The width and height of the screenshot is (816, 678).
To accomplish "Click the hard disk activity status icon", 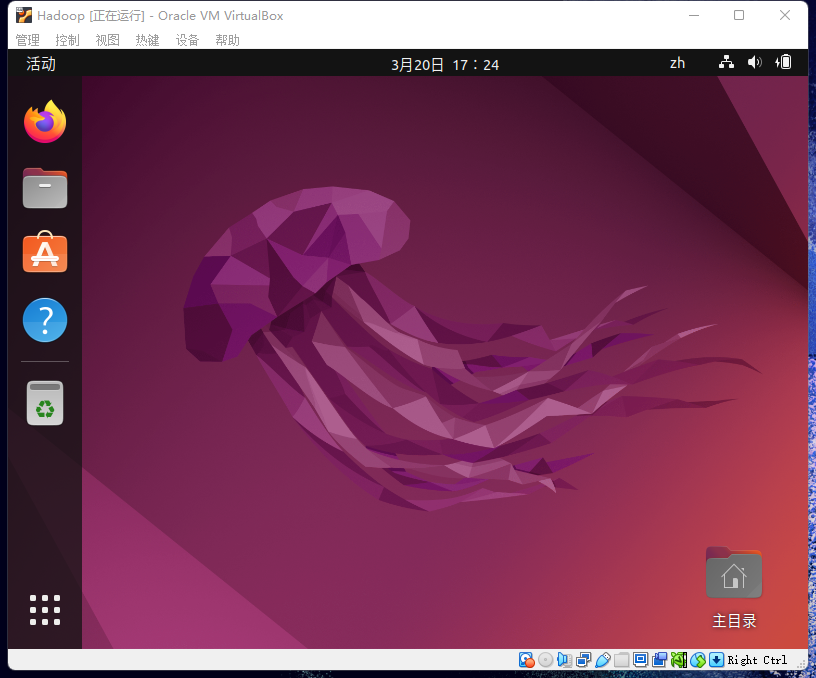I will click(527, 660).
